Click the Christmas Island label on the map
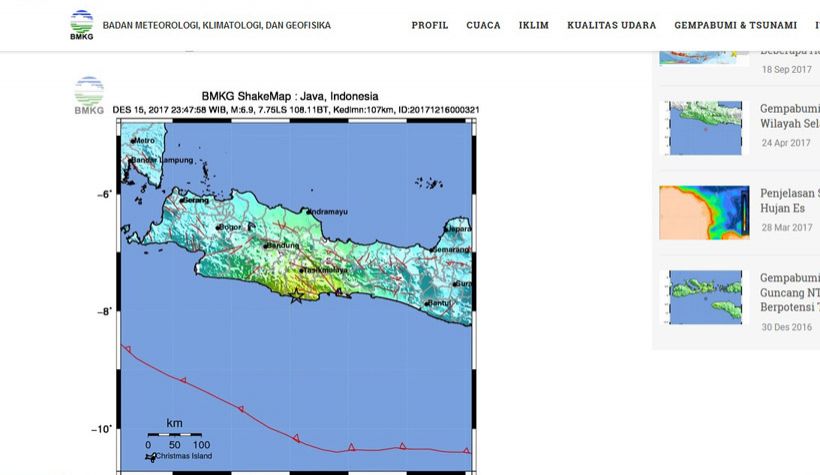This screenshot has height=475, width=820. point(184,456)
